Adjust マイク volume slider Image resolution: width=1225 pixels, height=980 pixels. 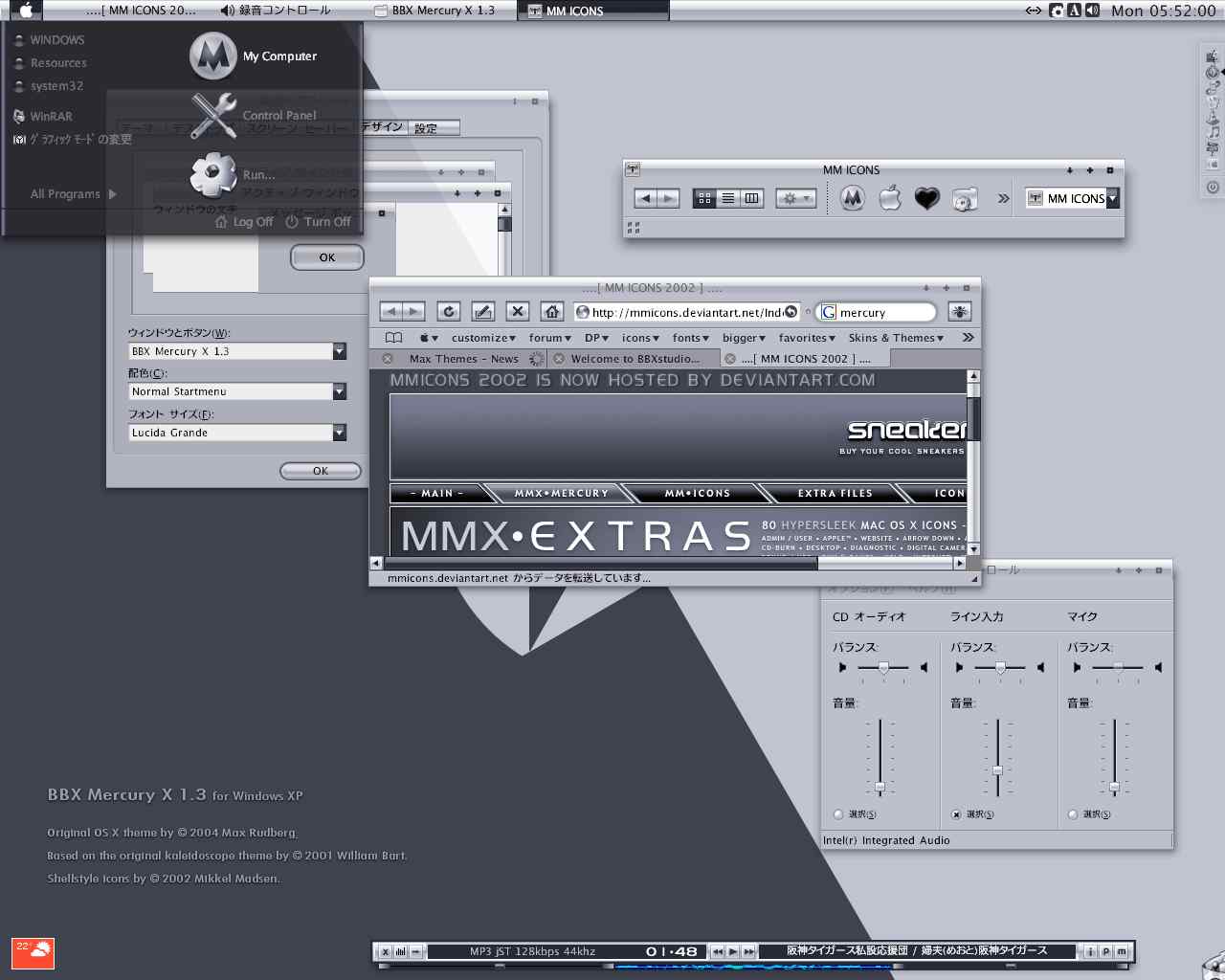[1114, 787]
